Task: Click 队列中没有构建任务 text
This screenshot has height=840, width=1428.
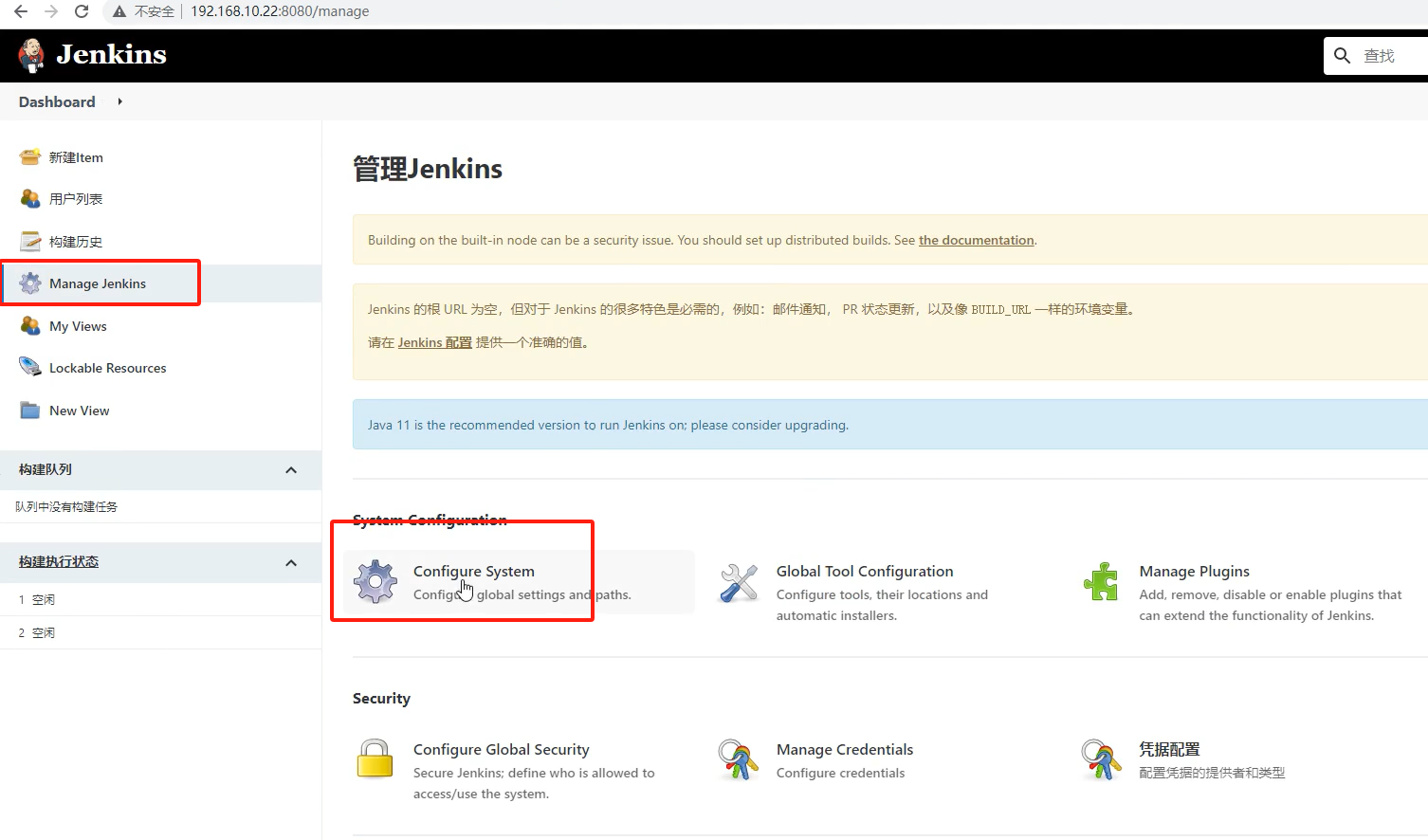Action: click(x=66, y=507)
